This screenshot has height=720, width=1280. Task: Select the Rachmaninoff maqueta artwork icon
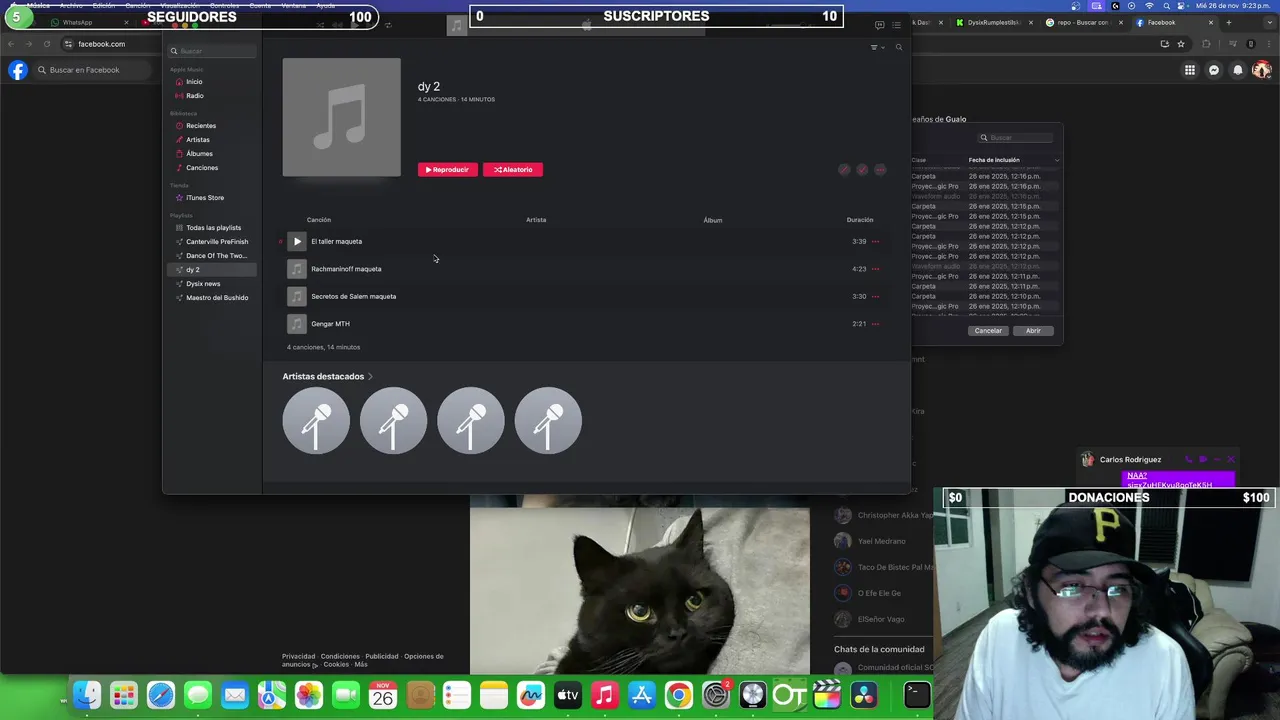point(297,269)
